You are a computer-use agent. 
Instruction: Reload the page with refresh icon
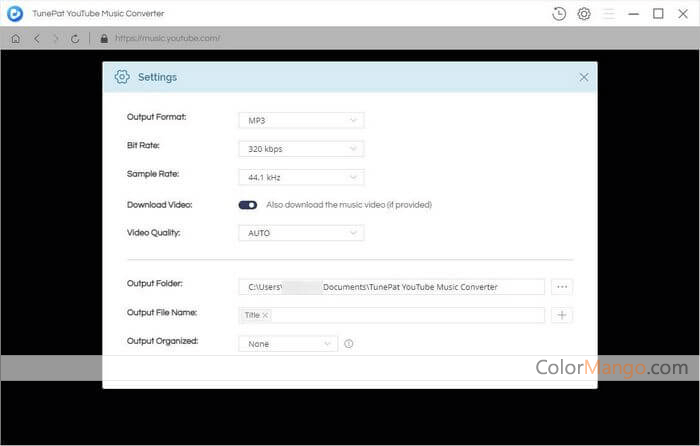76,39
